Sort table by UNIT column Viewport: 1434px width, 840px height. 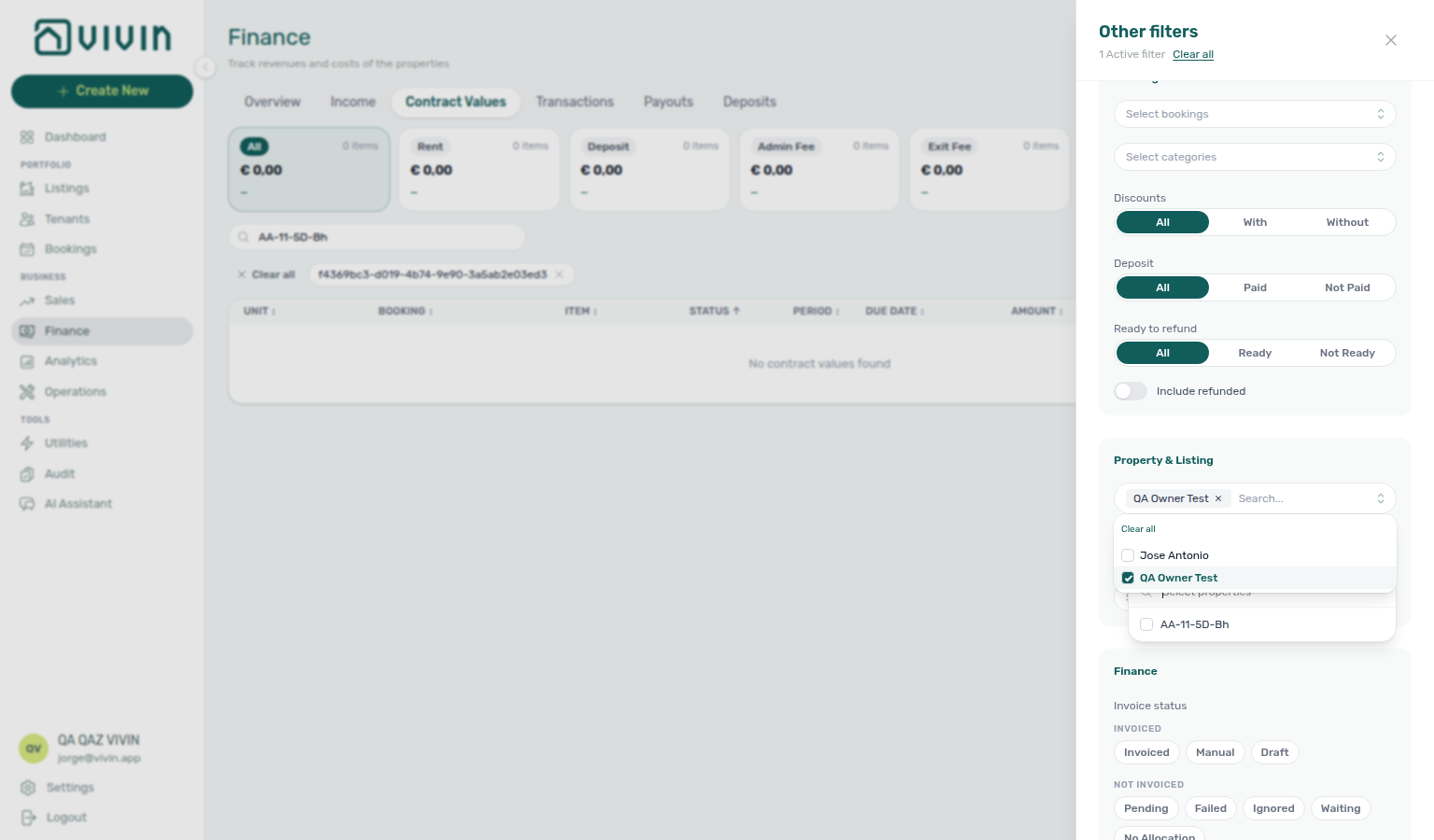[260, 311]
